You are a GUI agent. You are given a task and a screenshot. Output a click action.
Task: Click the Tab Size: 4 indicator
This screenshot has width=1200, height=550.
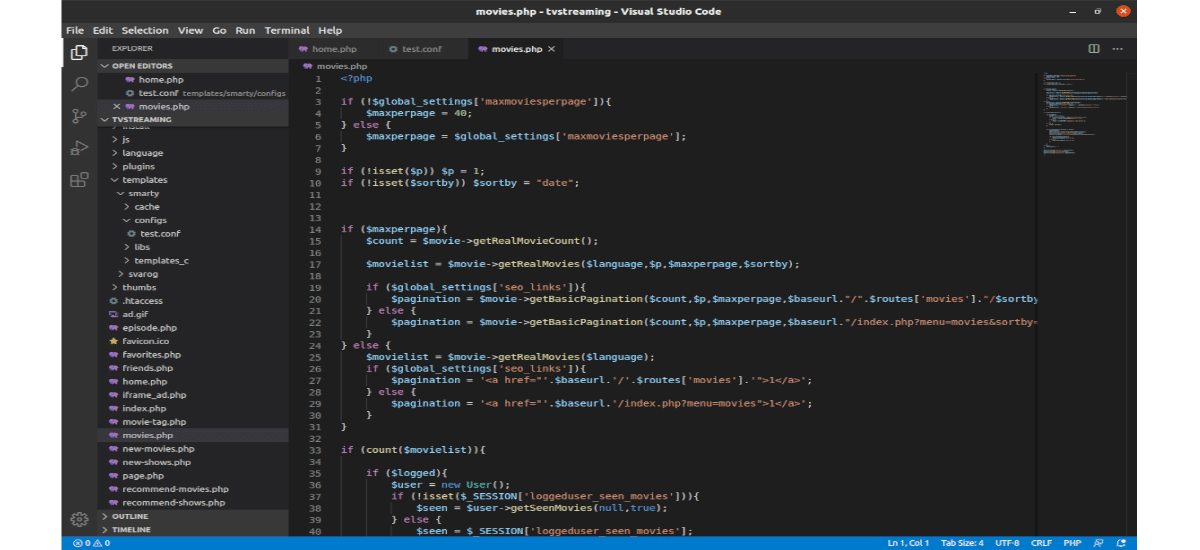pos(962,543)
